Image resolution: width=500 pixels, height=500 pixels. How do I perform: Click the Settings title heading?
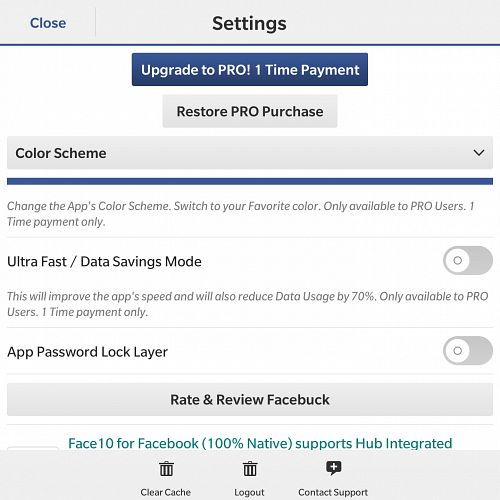pyautogui.click(x=249, y=24)
